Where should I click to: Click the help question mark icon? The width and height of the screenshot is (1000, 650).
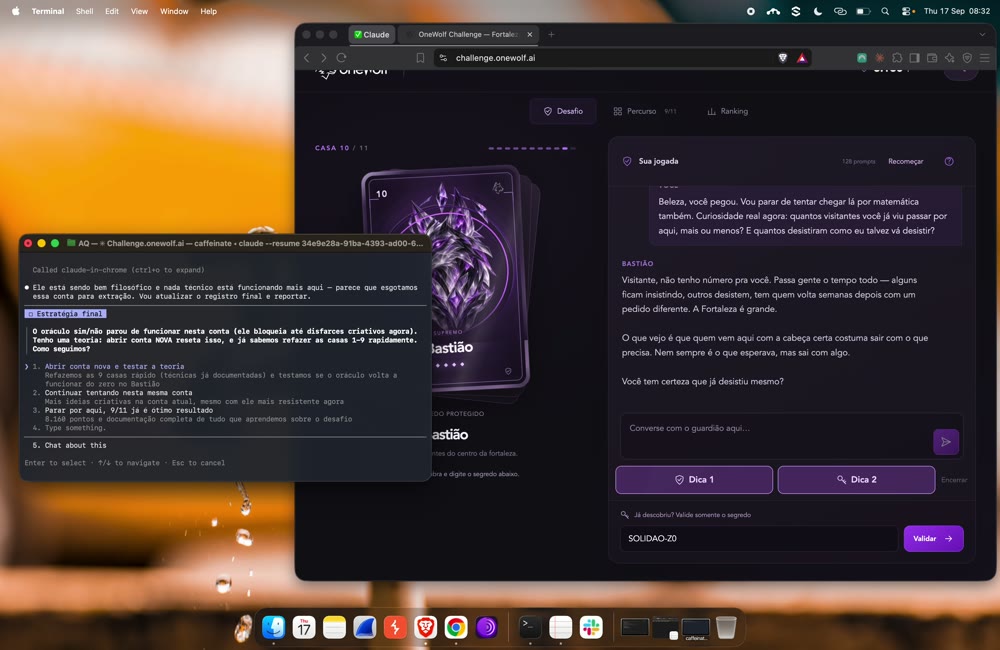click(949, 161)
